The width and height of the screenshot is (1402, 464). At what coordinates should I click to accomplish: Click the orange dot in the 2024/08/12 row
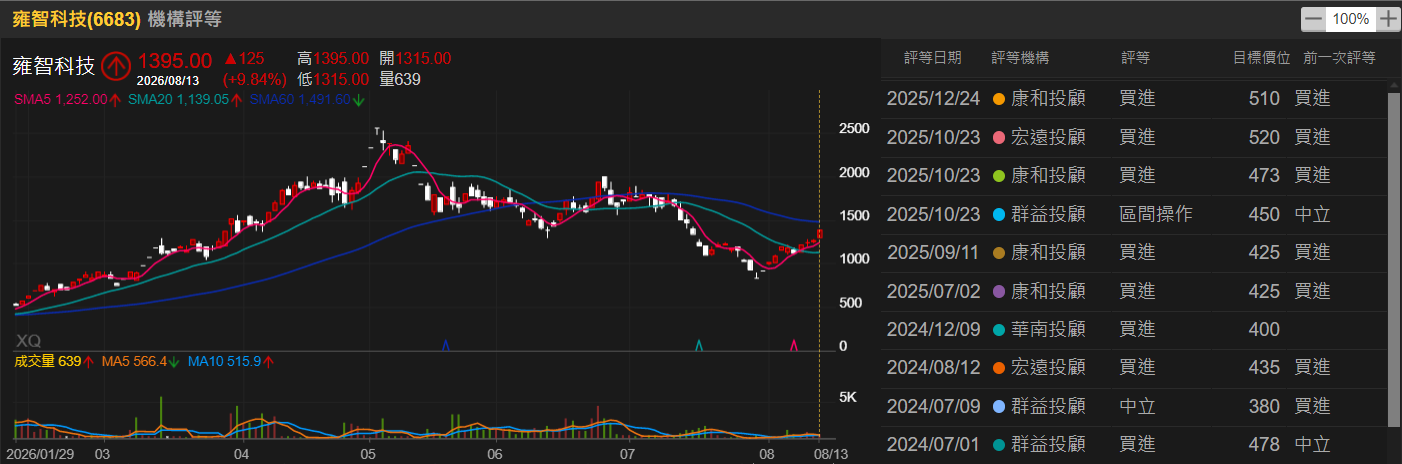pyautogui.click(x=998, y=368)
